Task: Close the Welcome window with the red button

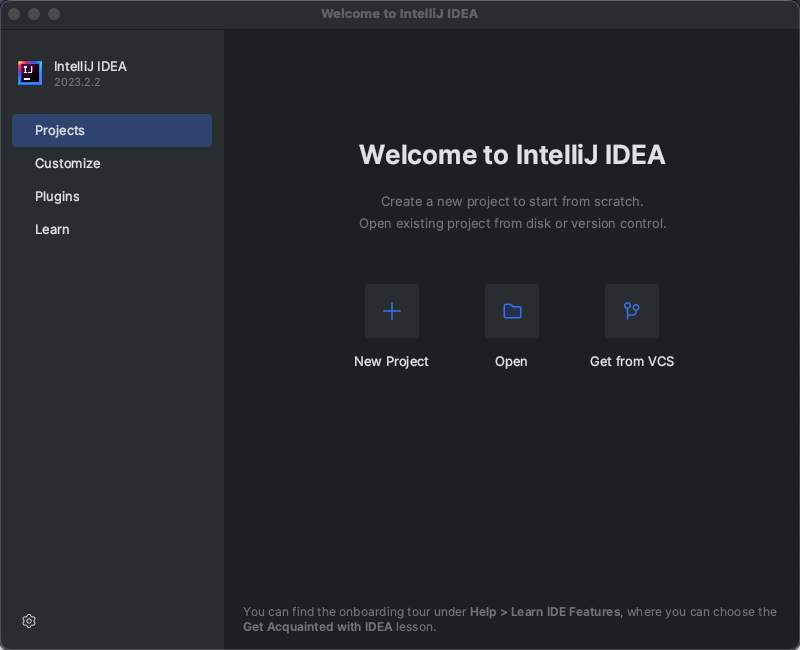Action: point(14,14)
